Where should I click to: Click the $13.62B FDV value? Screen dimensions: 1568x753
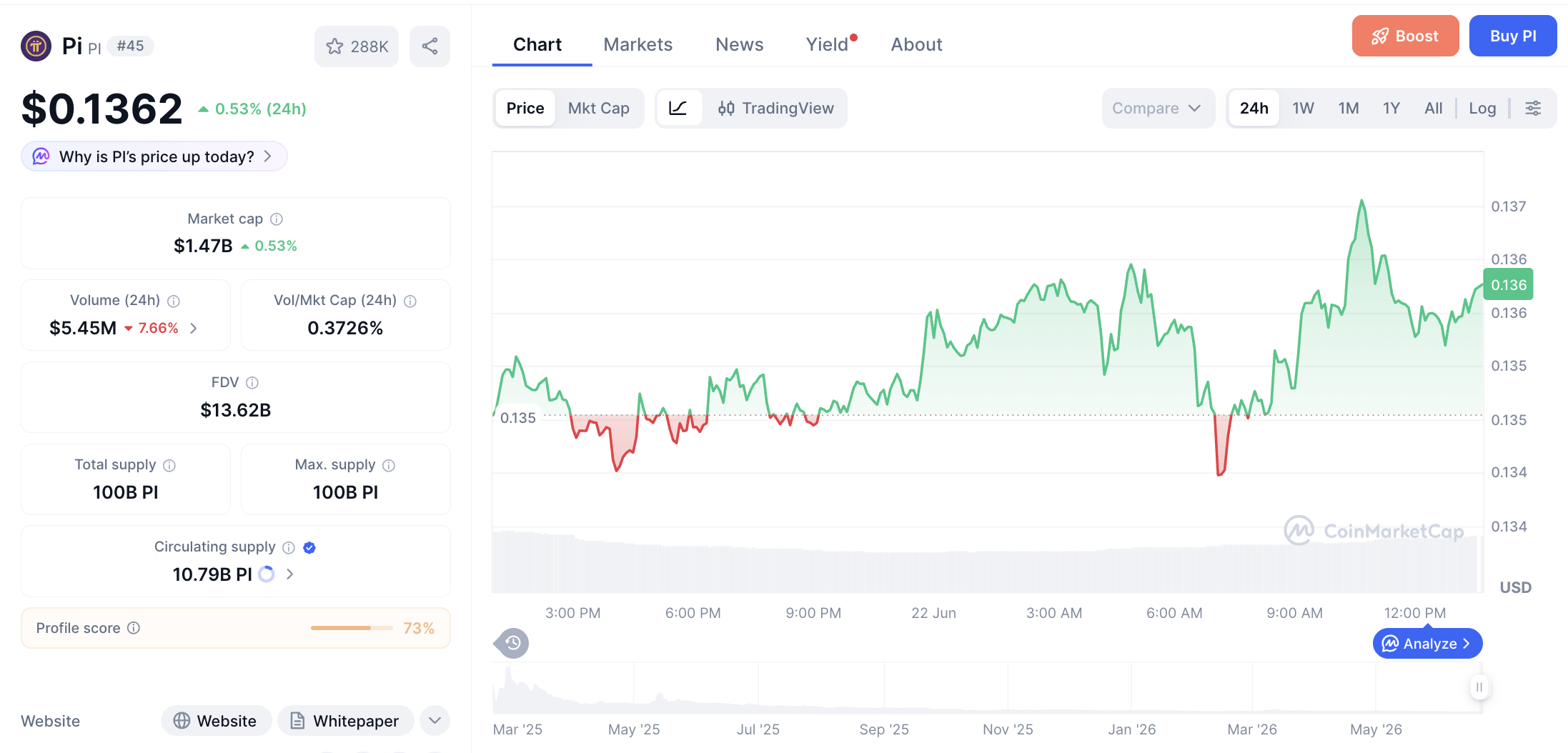coord(236,410)
